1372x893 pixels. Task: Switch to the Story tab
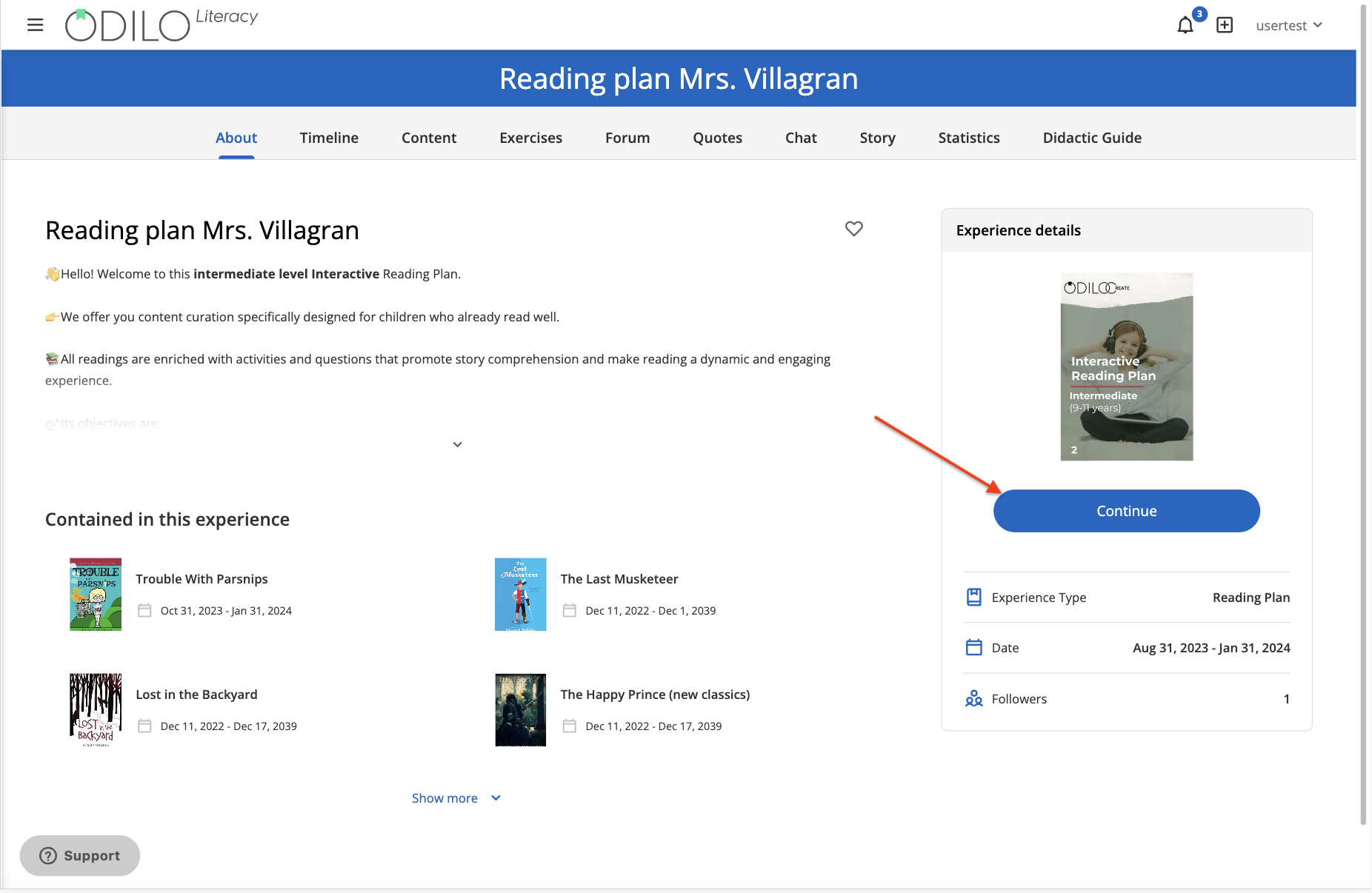(x=877, y=138)
